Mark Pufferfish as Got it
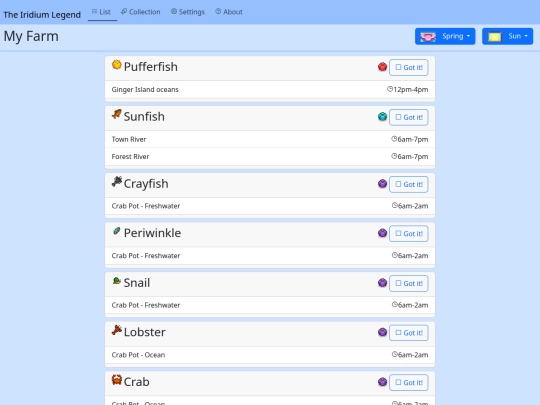The image size is (540, 405). (409, 68)
